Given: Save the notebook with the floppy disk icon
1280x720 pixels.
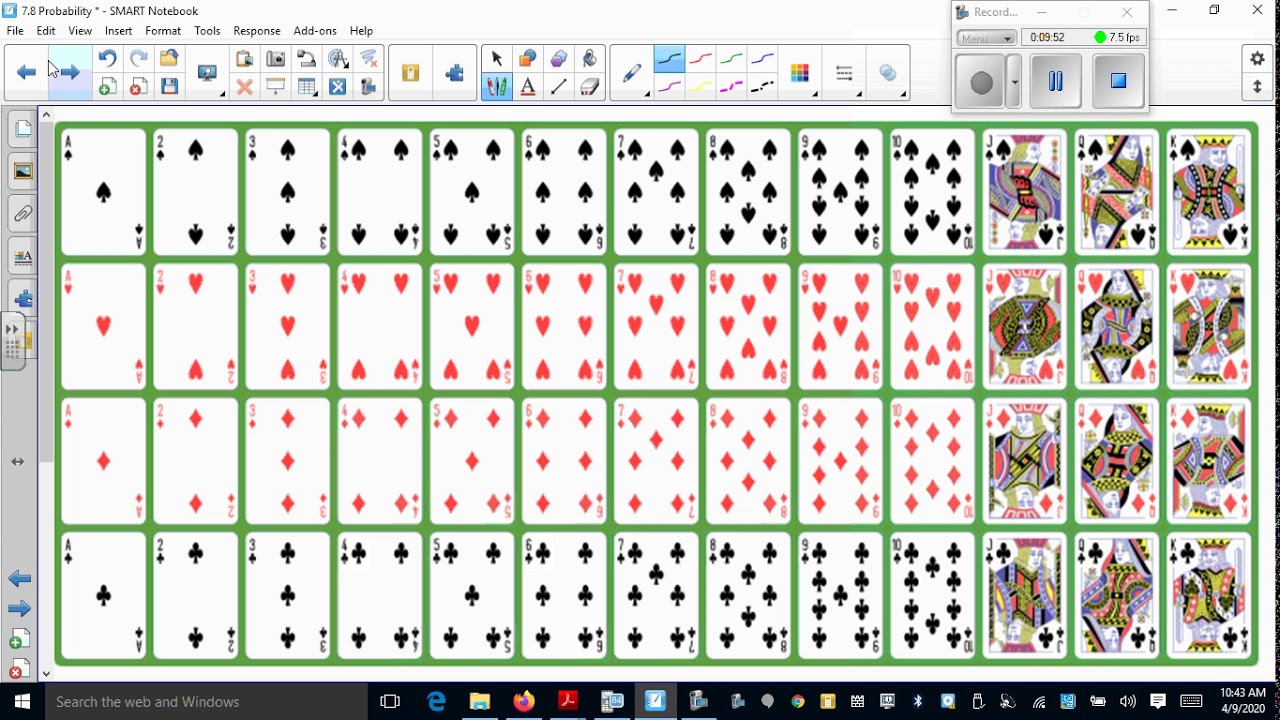Looking at the screenshot, I should click(x=169, y=87).
